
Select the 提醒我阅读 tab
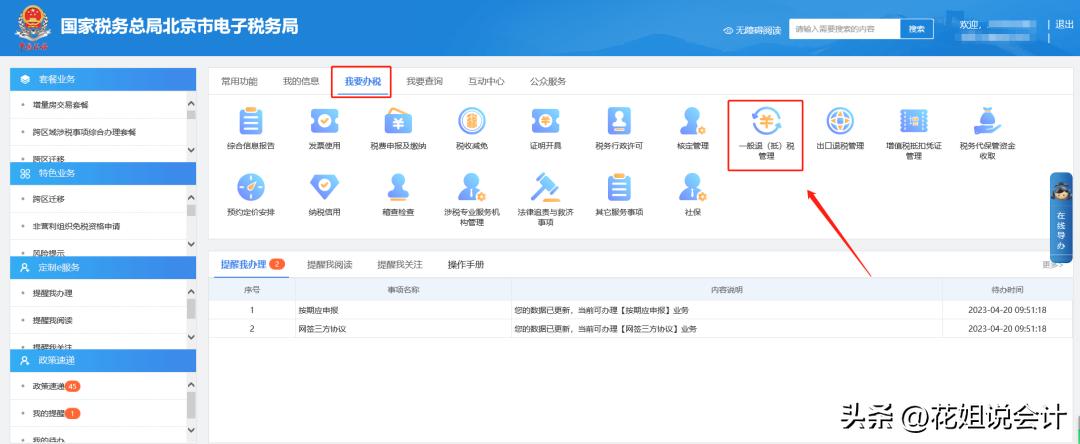329,264
